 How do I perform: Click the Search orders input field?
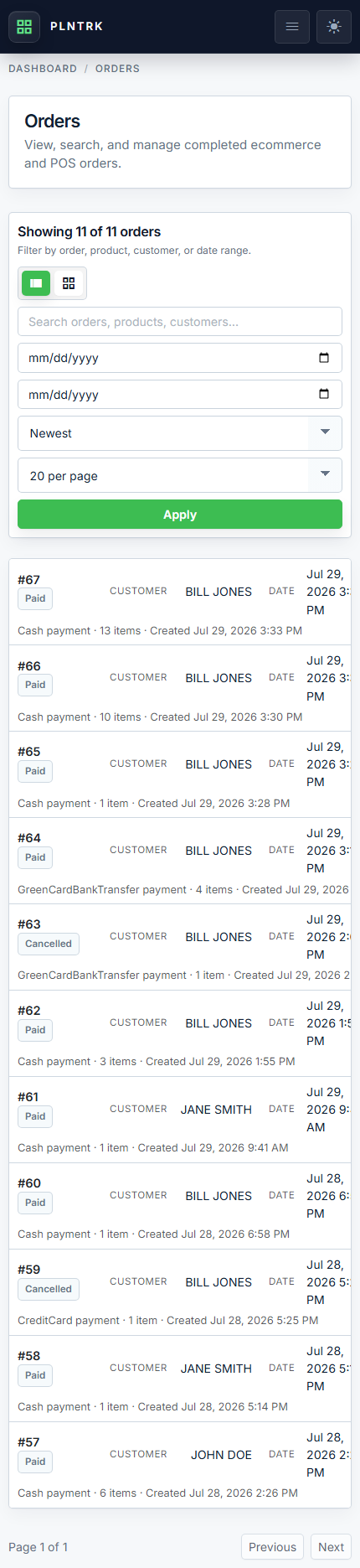coord(180,322)
